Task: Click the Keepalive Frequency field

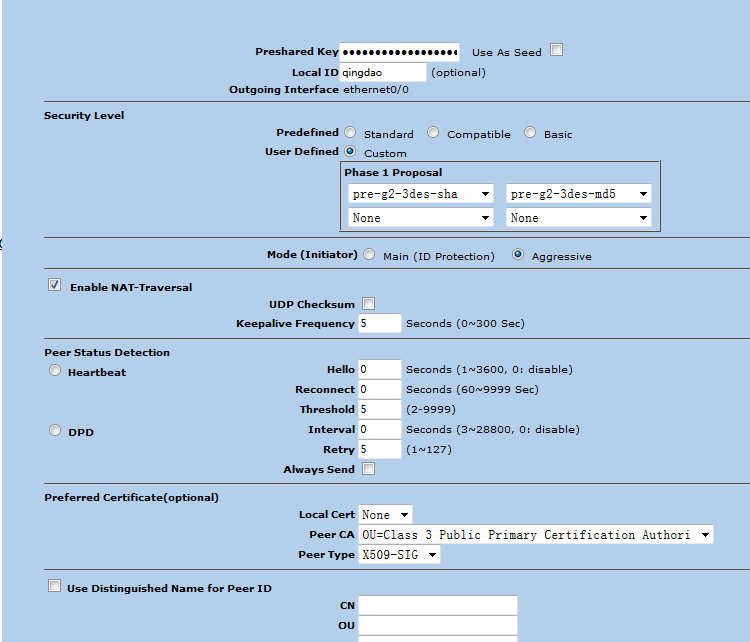Action: click(x=380, y=323)
